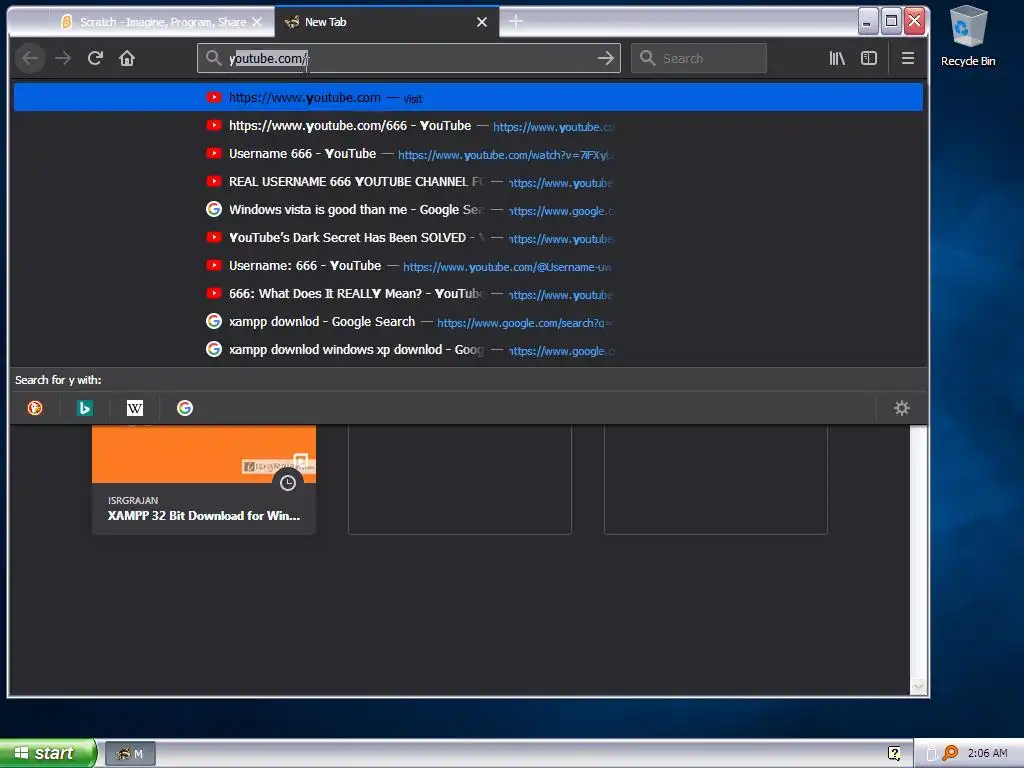The image size is (1024, 768).
Task: Click the browser taskbar button labeled M
Action: 130,754
